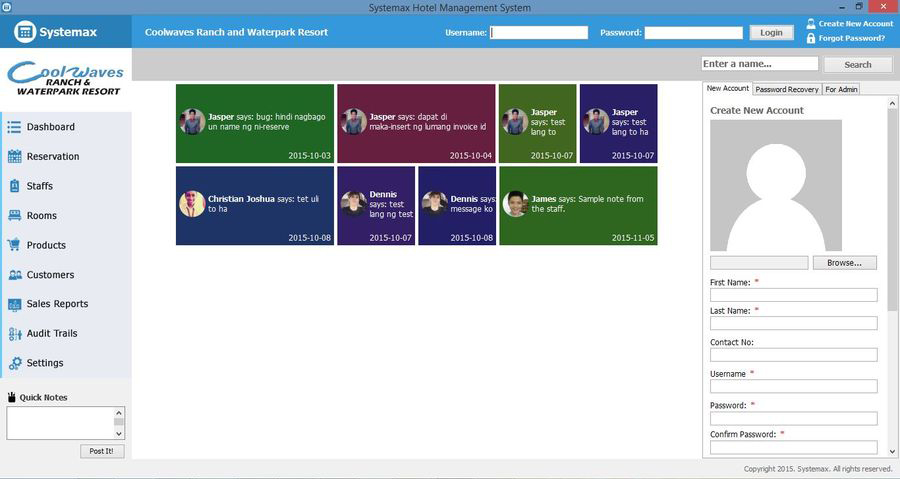Screen dimensions: 900x479
Task: Open the For Admin tab
Action: 841,89
